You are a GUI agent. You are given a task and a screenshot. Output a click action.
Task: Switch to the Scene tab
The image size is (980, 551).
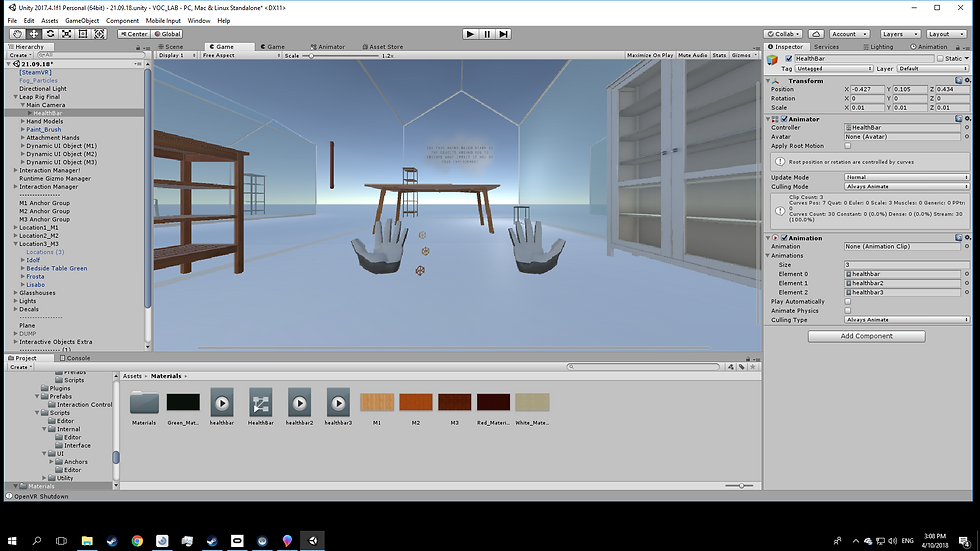(x=171, y=47)
